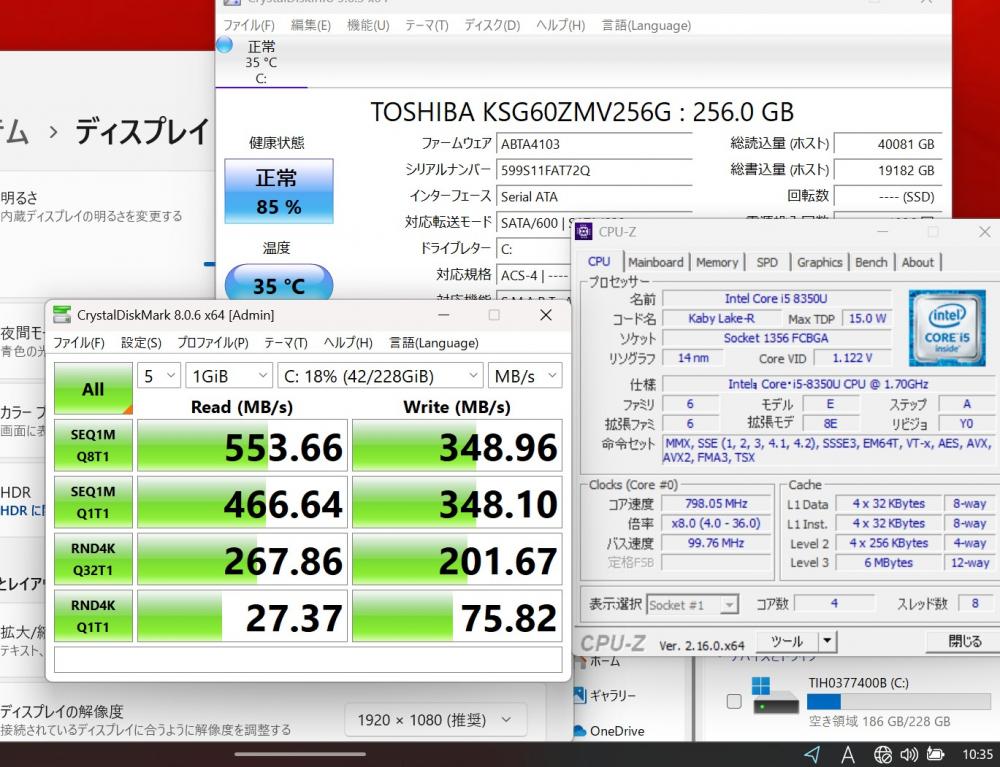Click the taskbar clock showing 10:35

point(977,755)
